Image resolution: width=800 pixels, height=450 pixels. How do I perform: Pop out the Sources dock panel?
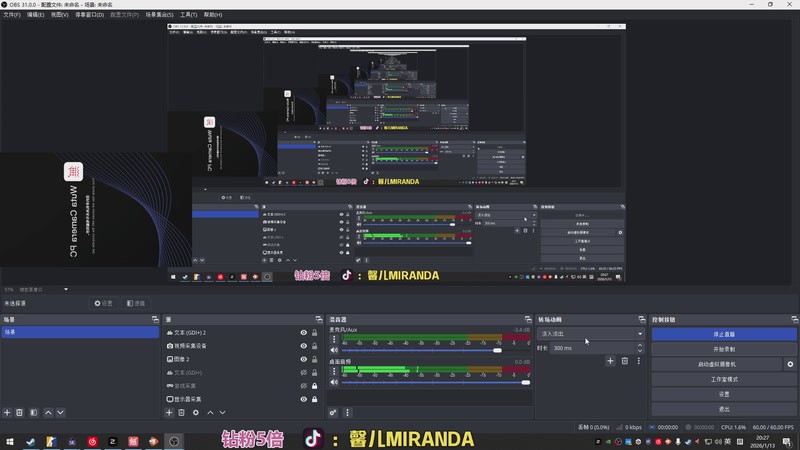(319, 319)
